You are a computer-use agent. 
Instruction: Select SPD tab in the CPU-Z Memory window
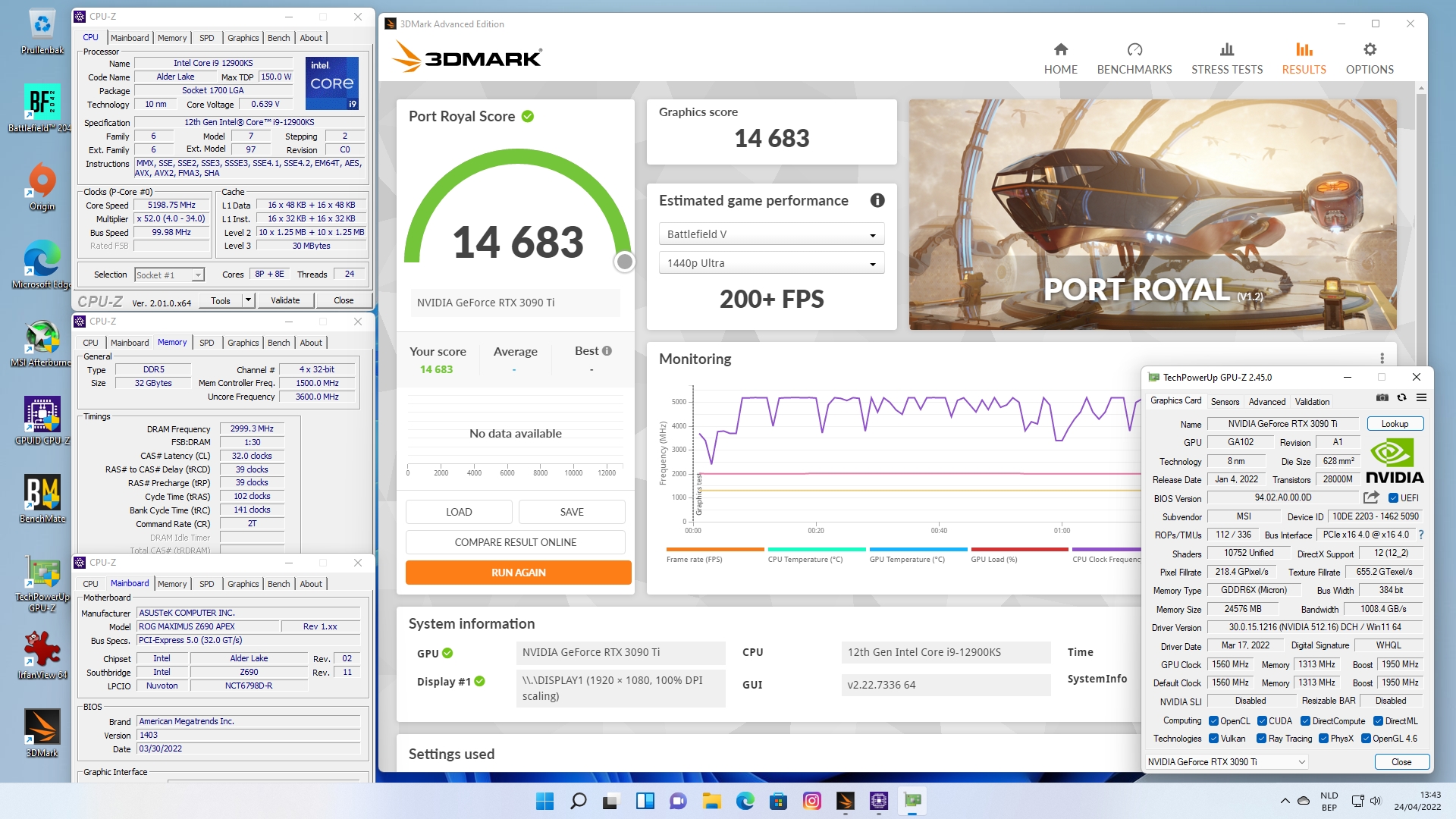[x=206, y=343]
